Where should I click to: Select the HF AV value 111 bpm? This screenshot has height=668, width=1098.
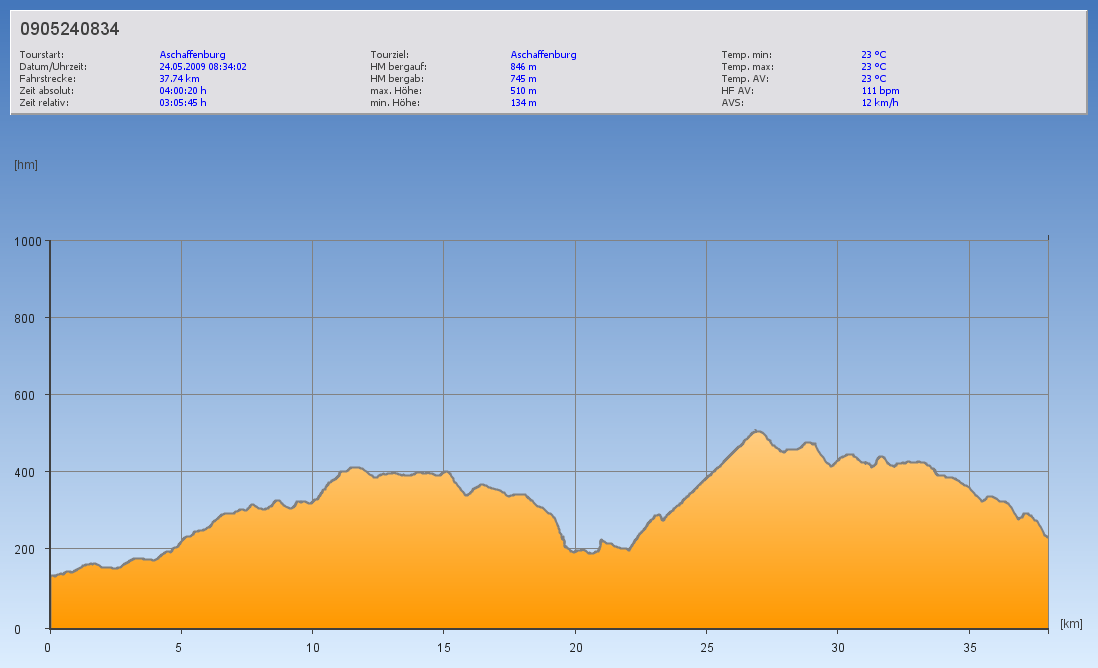(x=880, y=90)
